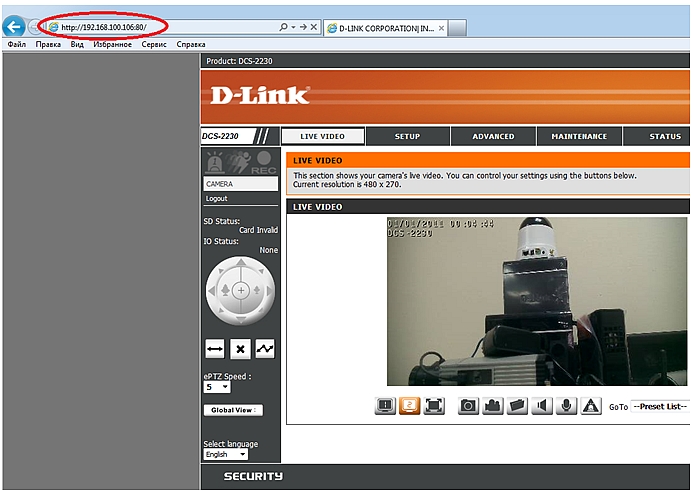Screen dimensions: 692x491
Task: Click the Global View button
Action: (232, 410)
